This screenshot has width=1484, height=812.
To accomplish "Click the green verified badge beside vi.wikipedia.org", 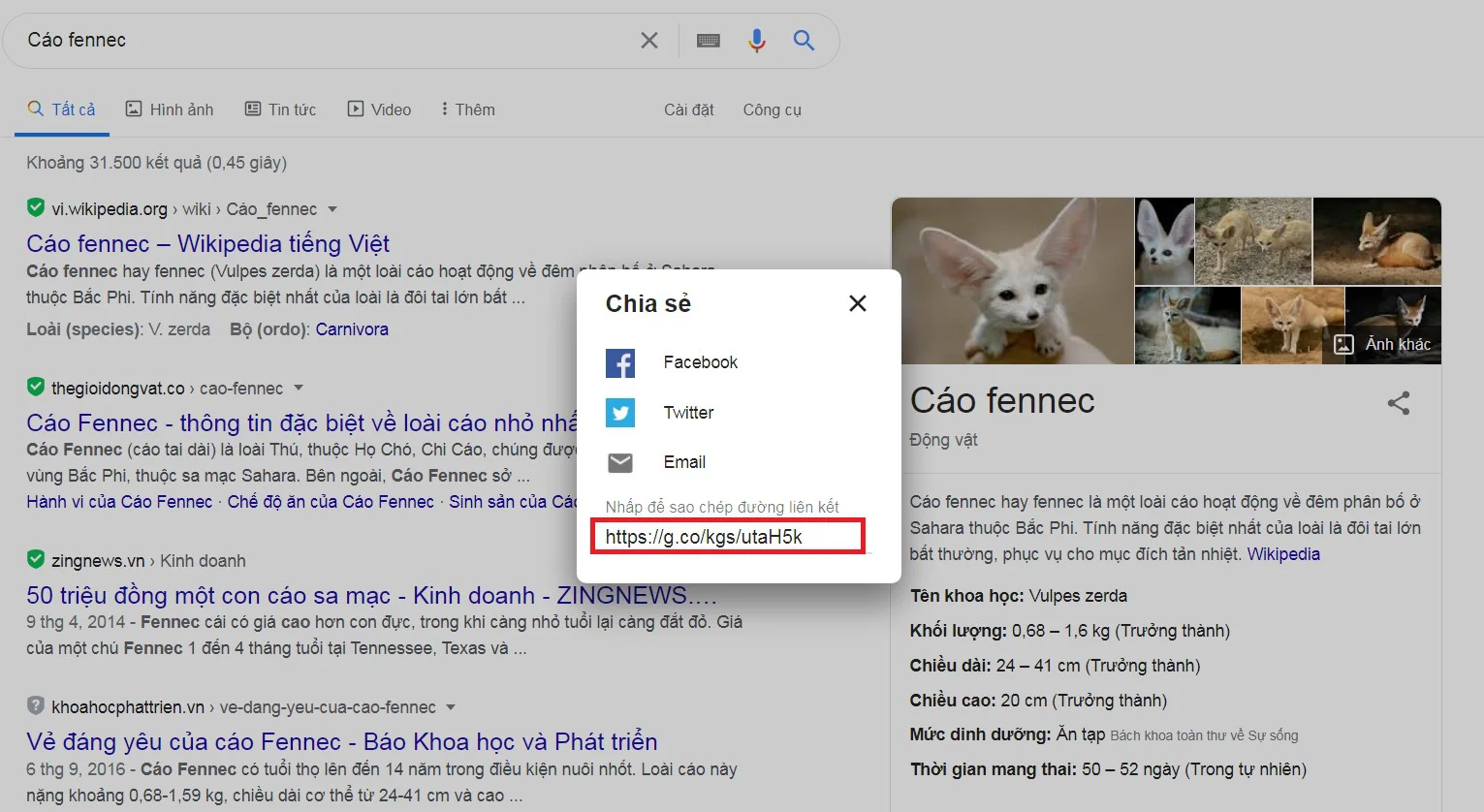I will (35, 208).
